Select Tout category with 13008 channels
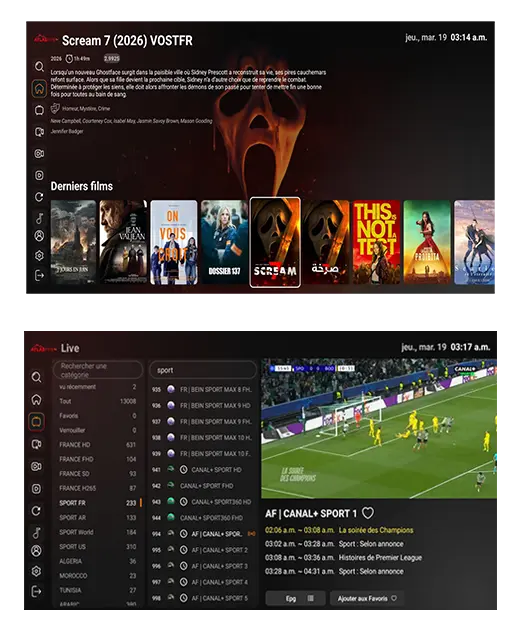Screen dimensions: 520x630 (x=98, y=401)
